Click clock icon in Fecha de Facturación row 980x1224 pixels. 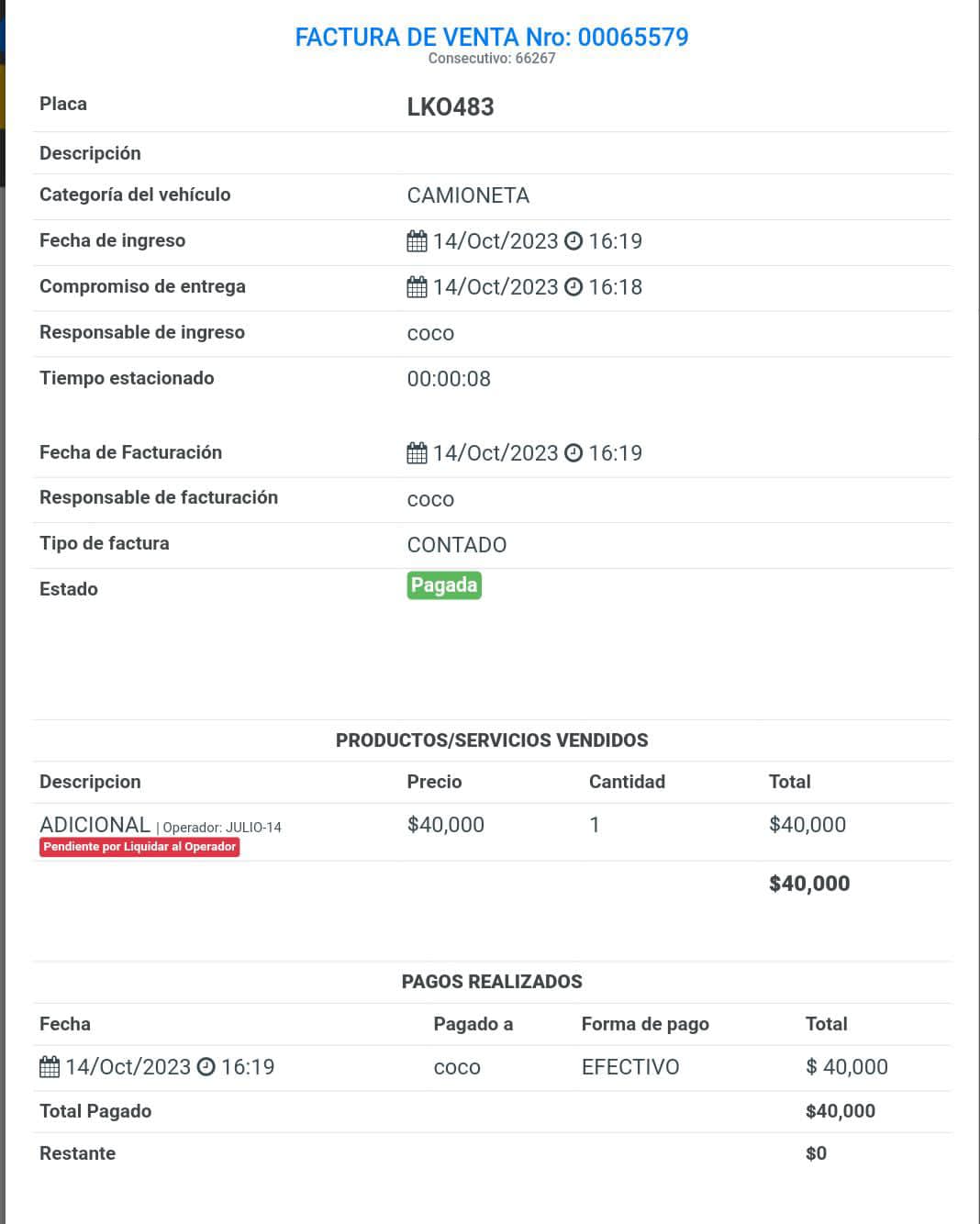(574, 453)
